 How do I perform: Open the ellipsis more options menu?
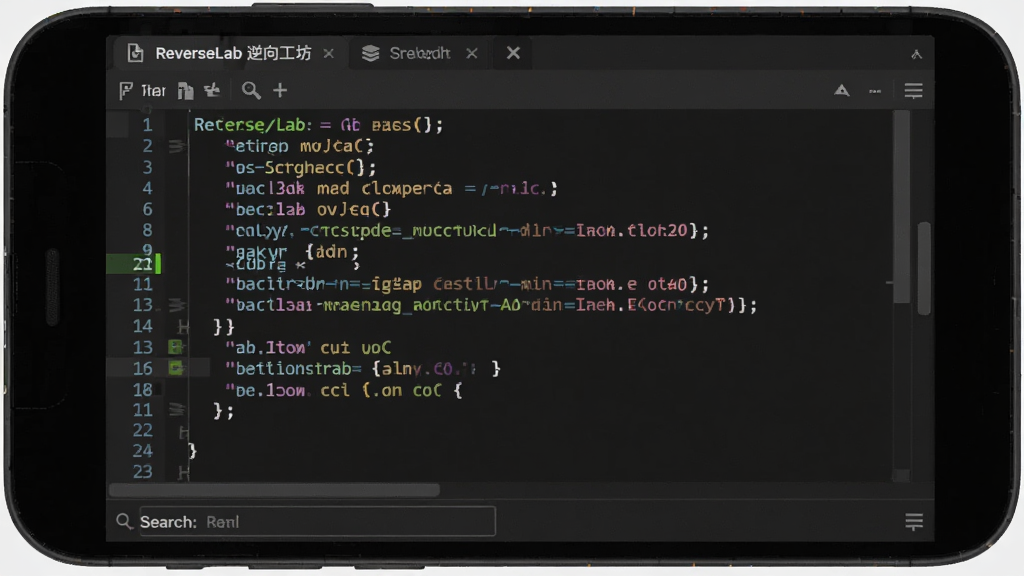pos(875,91)
